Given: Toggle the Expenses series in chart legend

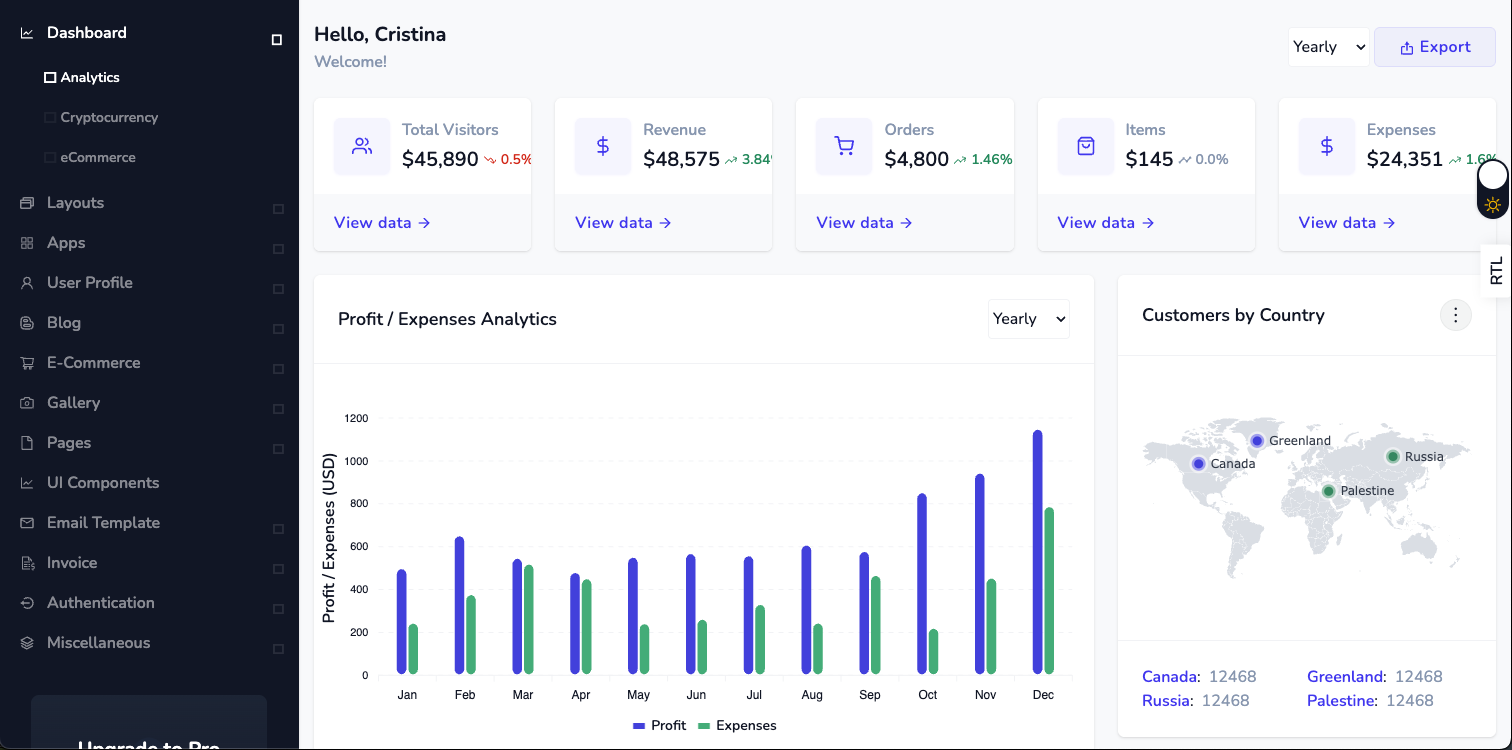Looking at the screenshot, I should [737, 726].
